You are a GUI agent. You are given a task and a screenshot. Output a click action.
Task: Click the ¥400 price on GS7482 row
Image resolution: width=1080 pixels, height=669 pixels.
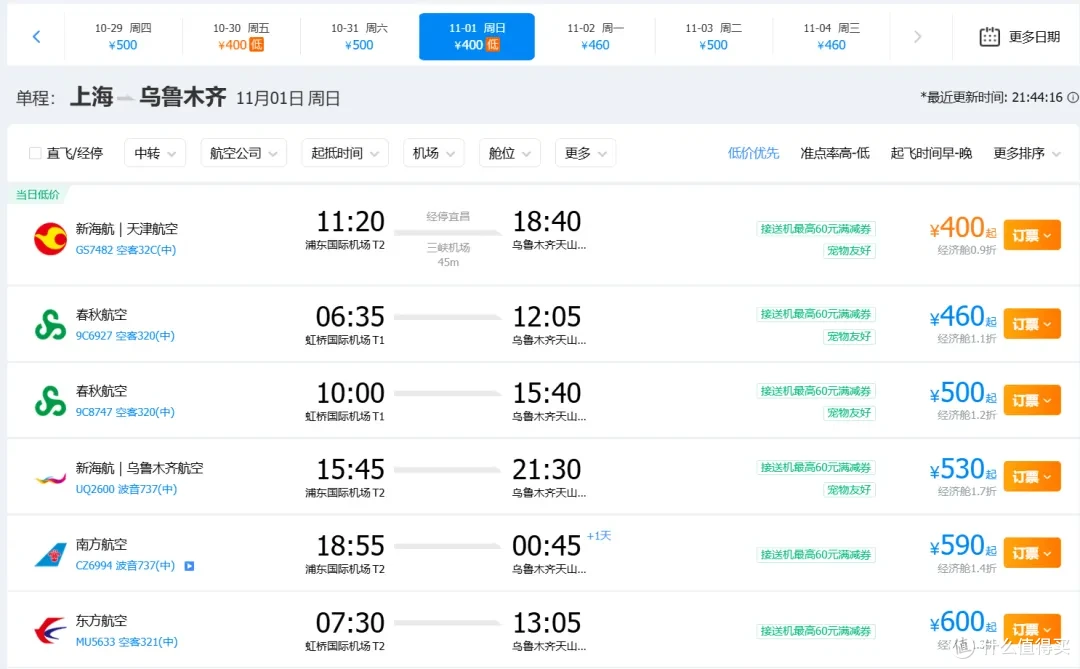(962, 228)
